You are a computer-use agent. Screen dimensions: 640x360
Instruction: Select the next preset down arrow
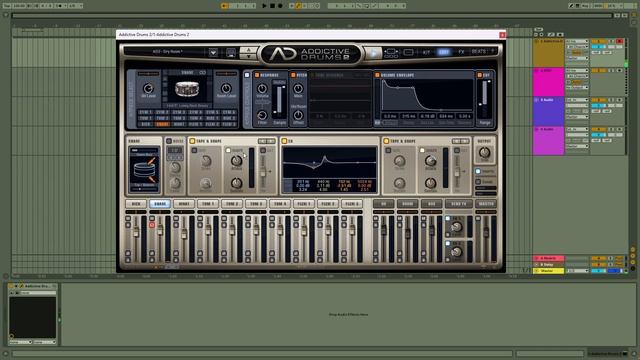(249, 56)
